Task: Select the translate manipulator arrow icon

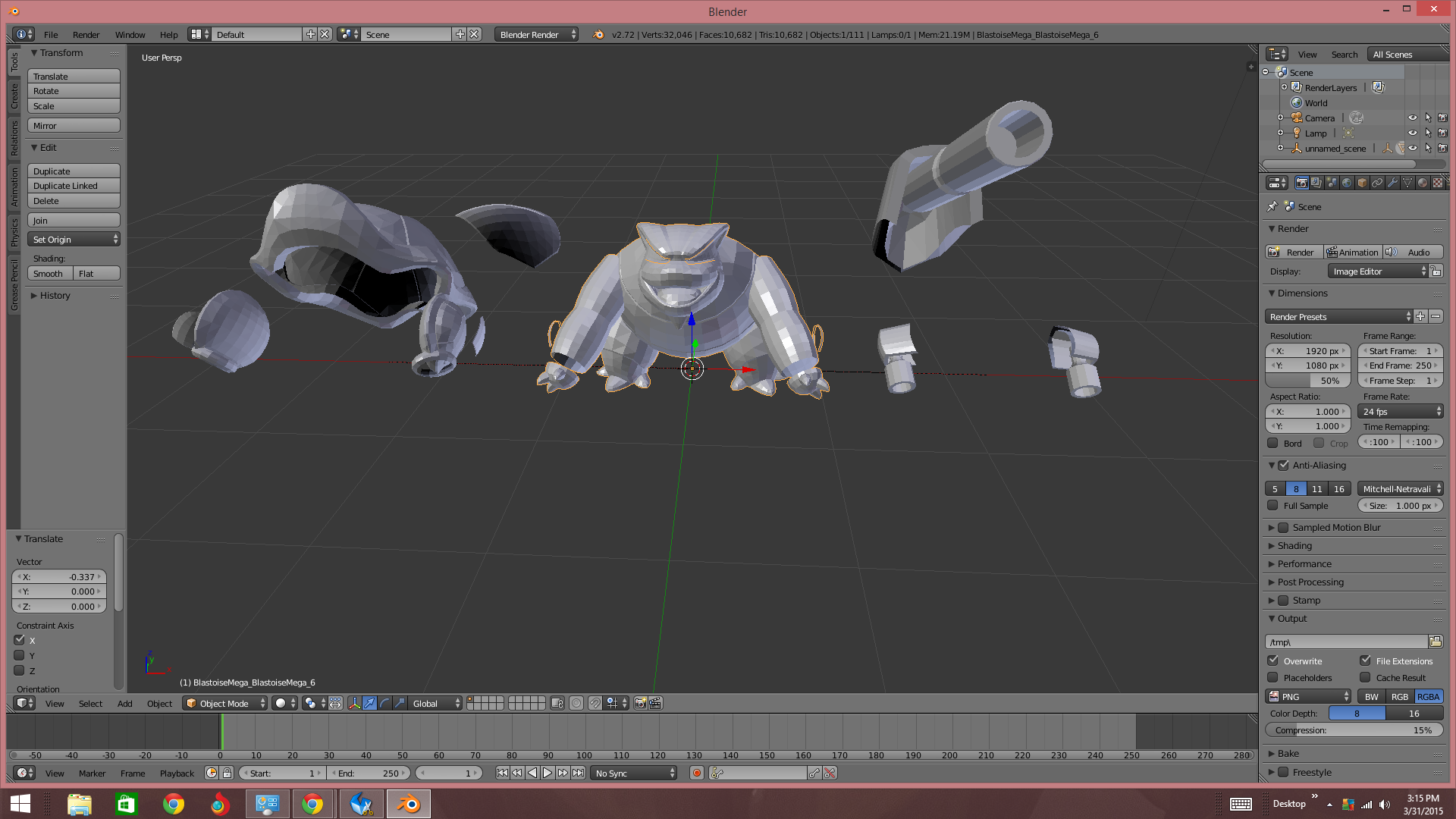Action: (x=369, y=703)
